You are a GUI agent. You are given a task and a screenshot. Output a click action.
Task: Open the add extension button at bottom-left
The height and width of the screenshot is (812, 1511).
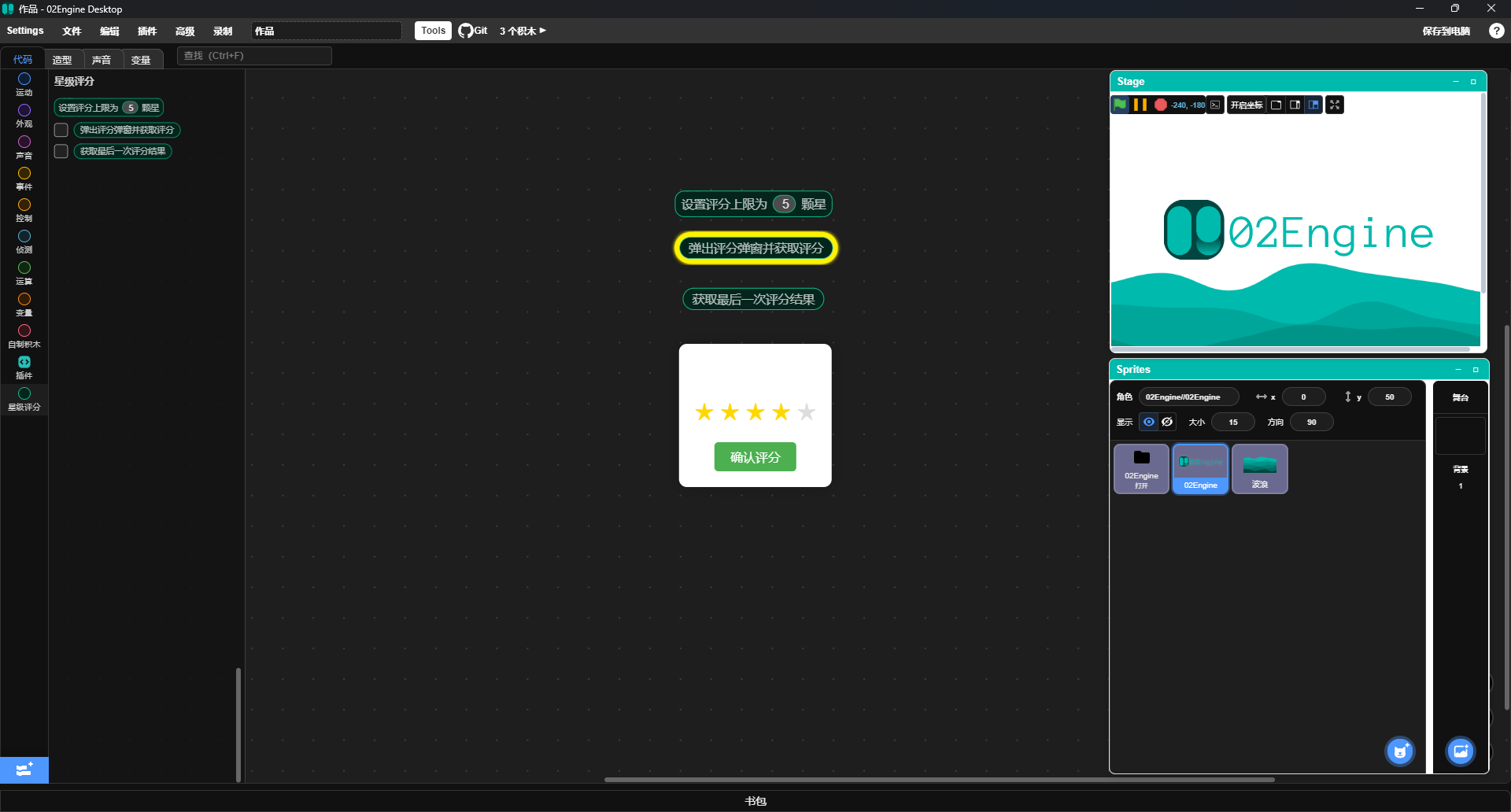(x=24, y=770)
